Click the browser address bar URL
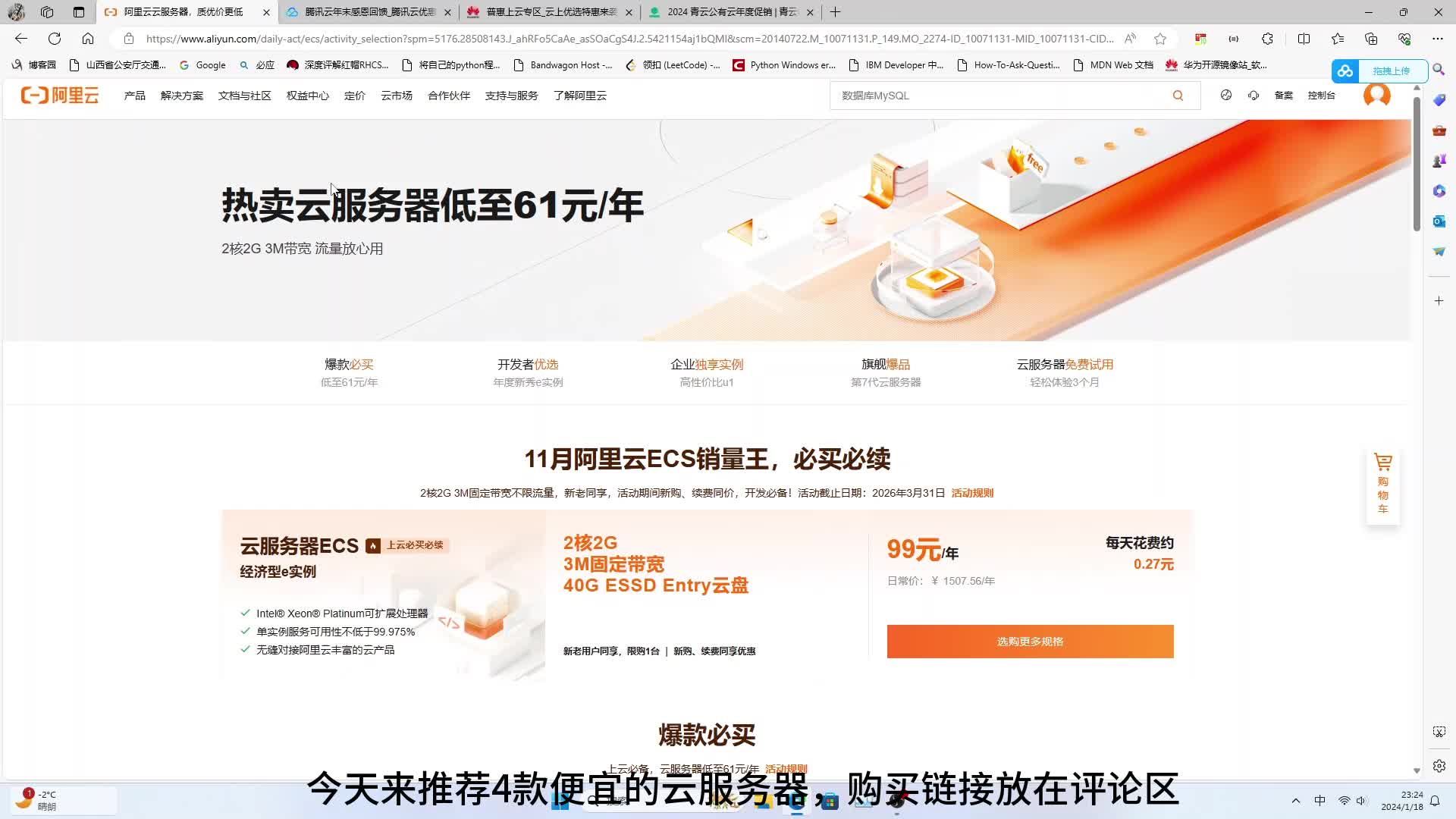 (629, 39)
